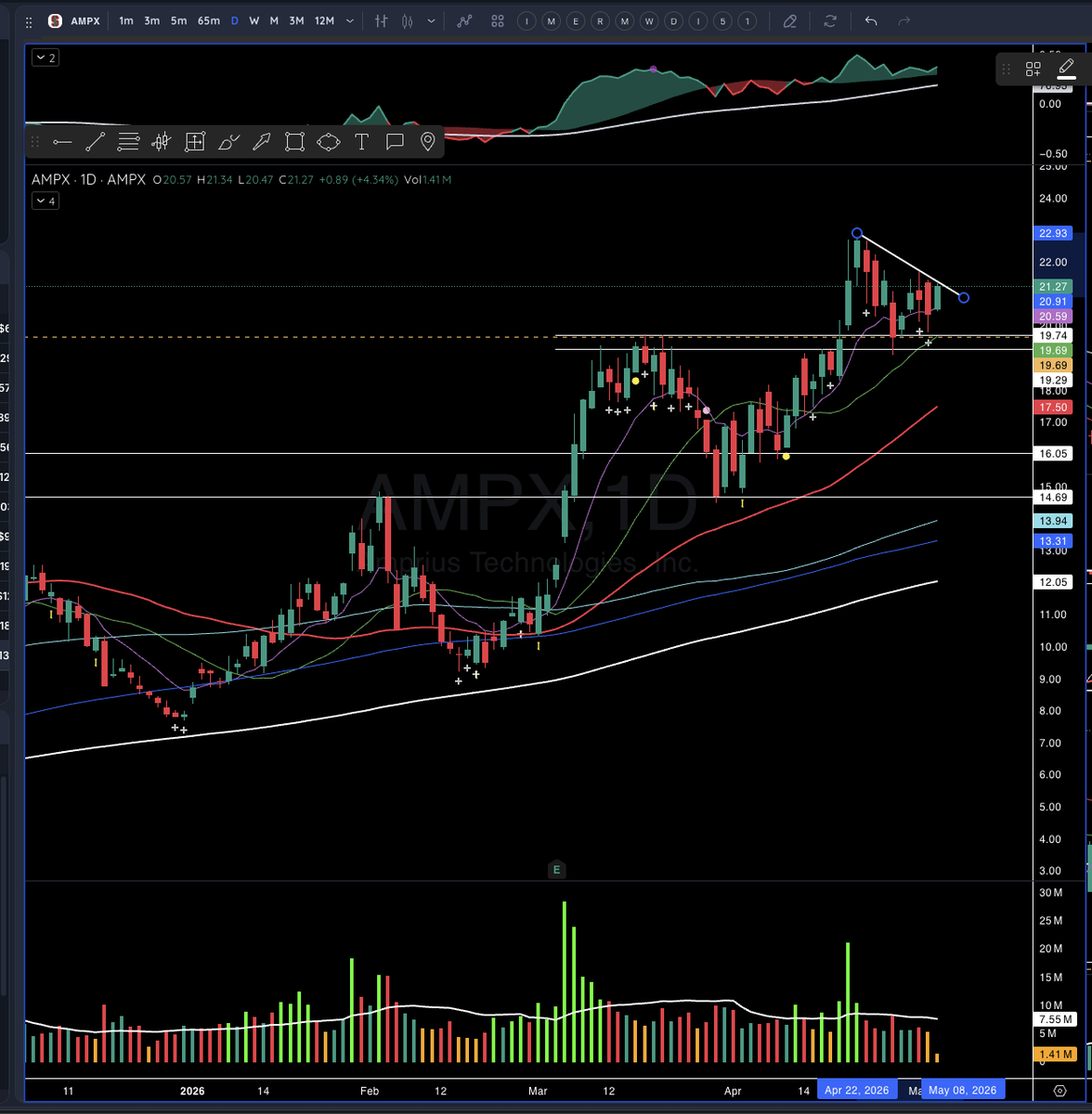Screen dimensions: 1092x1114
Task: Select the rectangle shape tool
Action: 294,142
